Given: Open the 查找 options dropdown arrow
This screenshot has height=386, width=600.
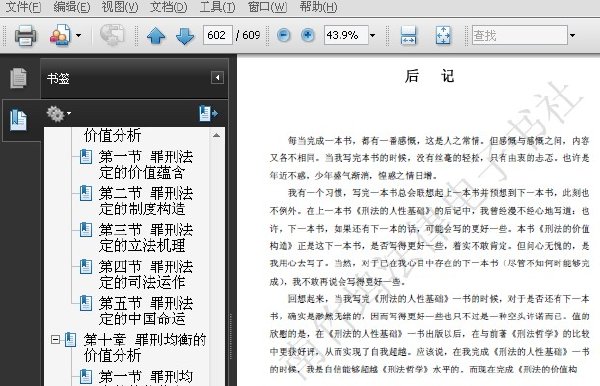Looking at the screenshot, I should 572,36.
